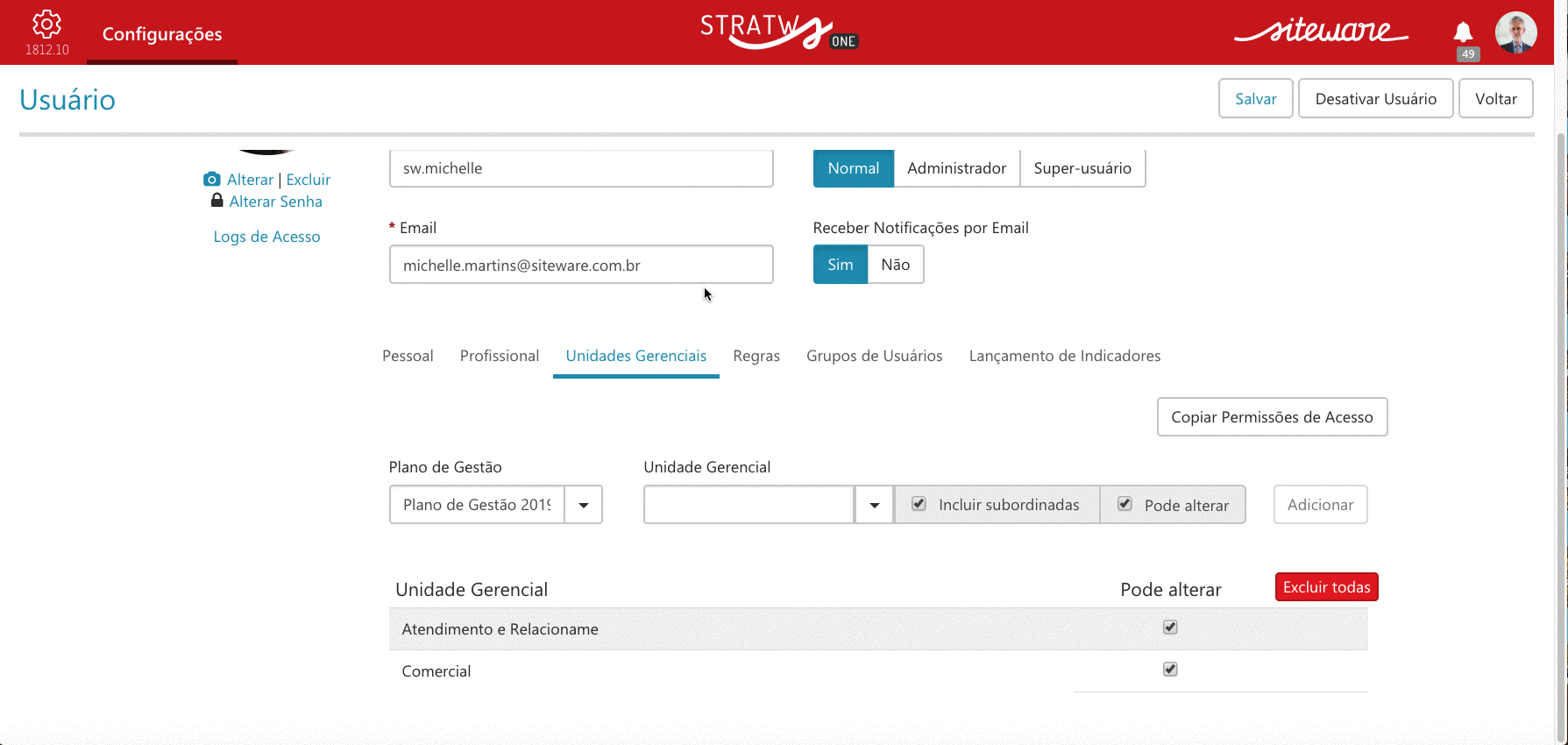Click the username field sw.michelle
1568x745 pixels.
tap(581, 168)
